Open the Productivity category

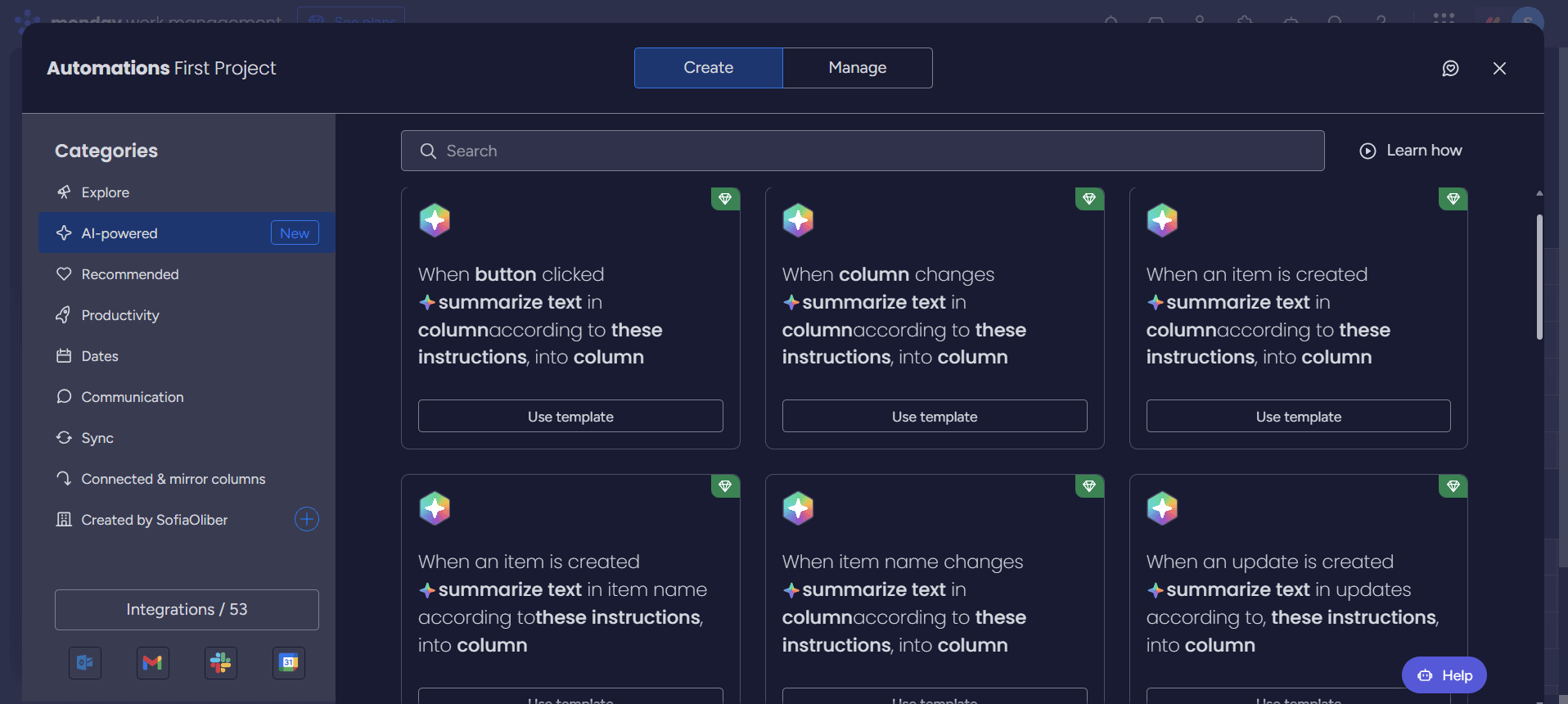(x=120, y=315)
